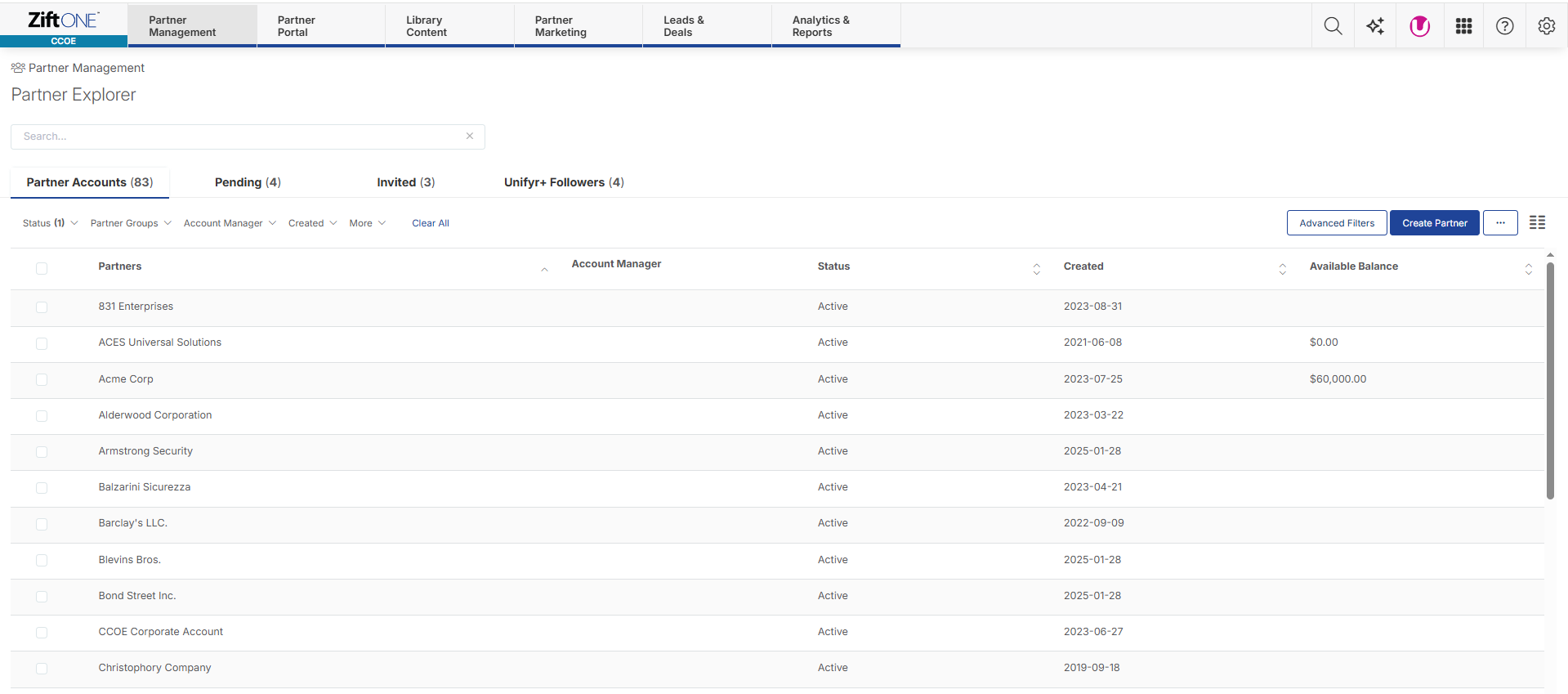The height and width of the screenshot is (694, 1568).
Task: Select the checkbox for Bond Street Inc.
Action: [x=42, y=597]
